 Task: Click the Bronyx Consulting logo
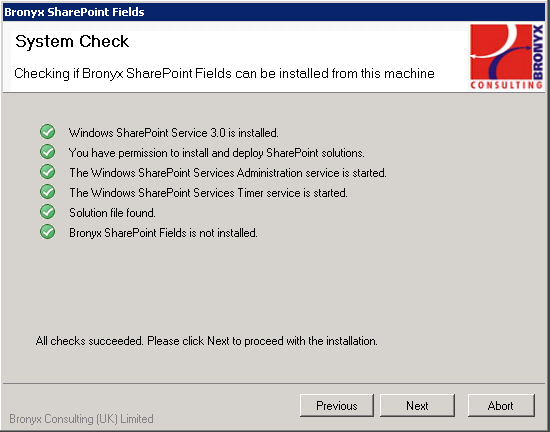506,56
